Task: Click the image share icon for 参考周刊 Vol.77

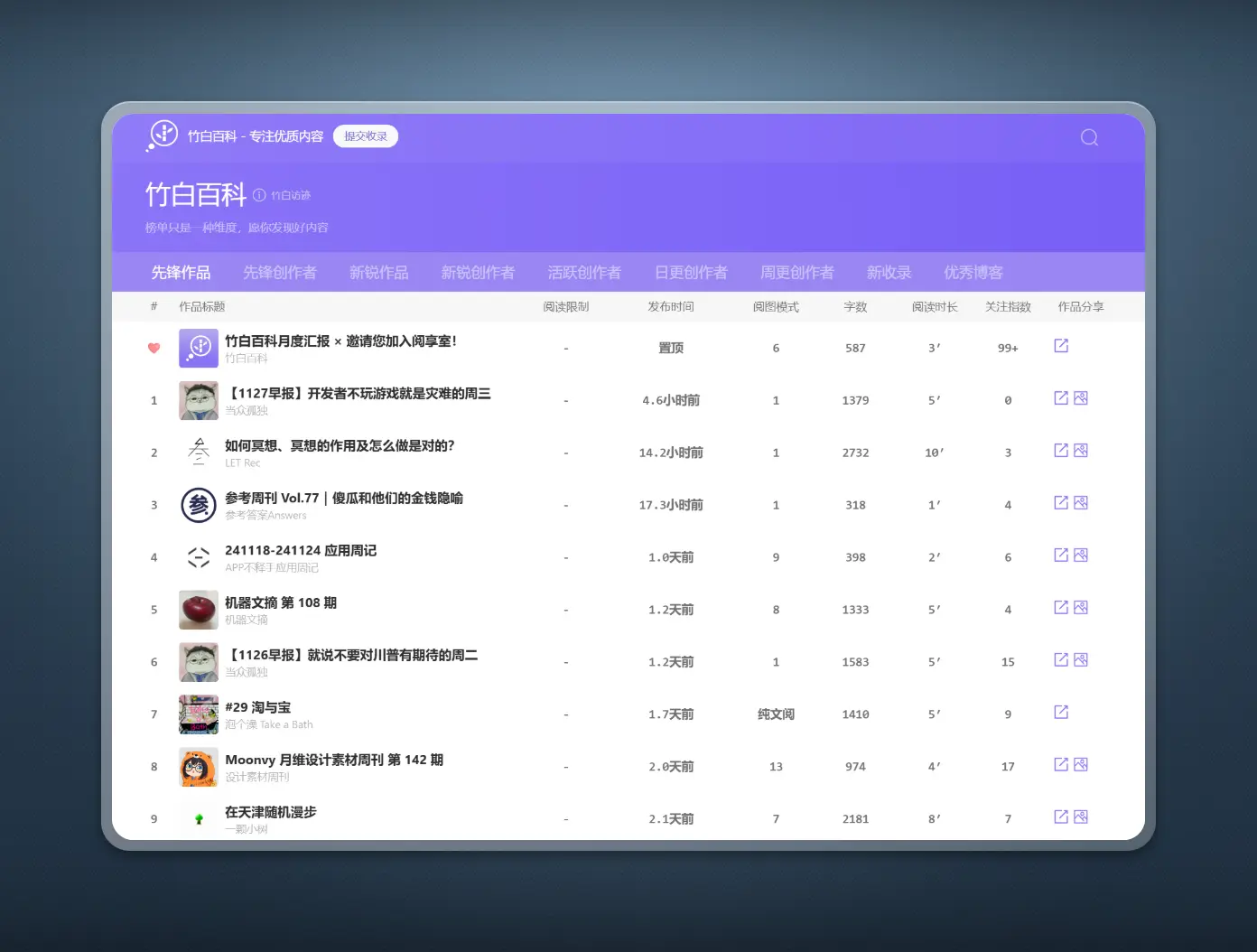Action: coord(1080,503)
